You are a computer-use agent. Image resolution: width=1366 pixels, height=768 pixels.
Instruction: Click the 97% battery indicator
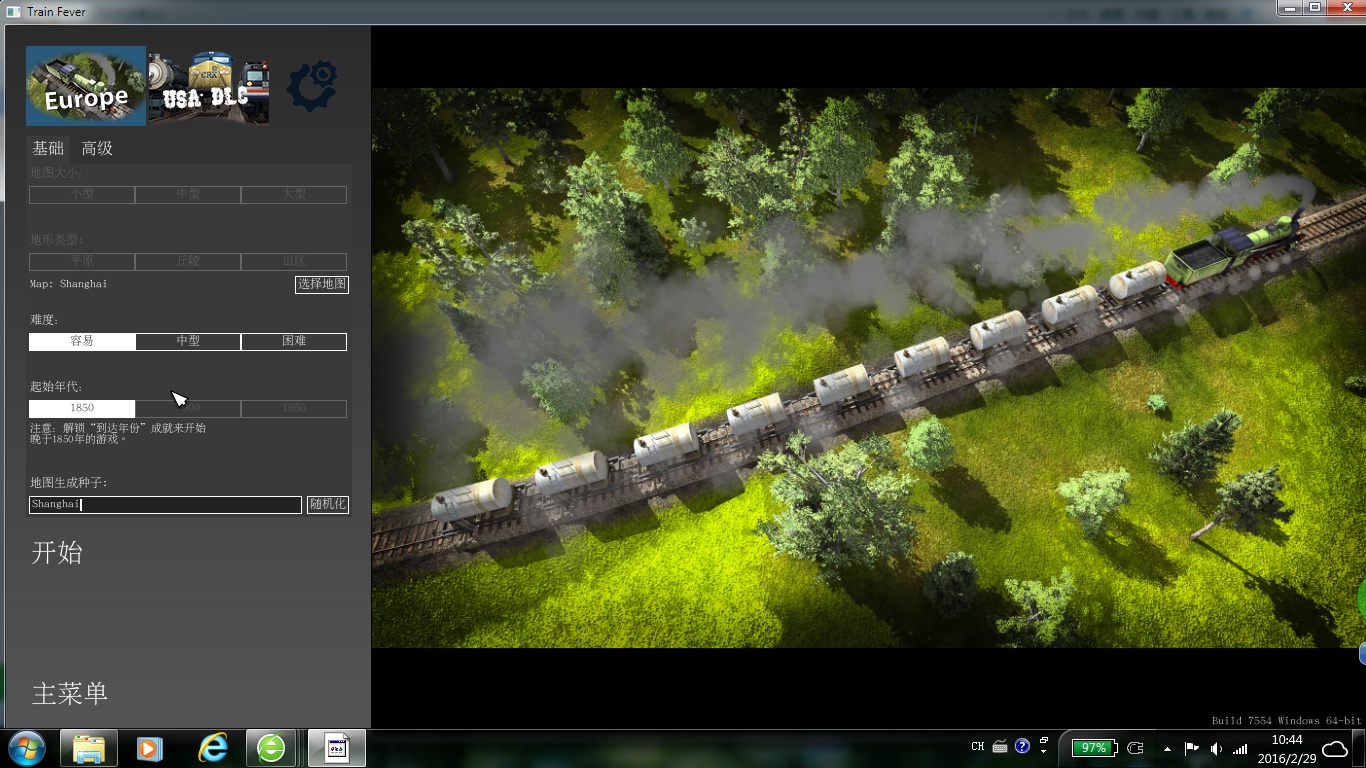pos(1094,748)
